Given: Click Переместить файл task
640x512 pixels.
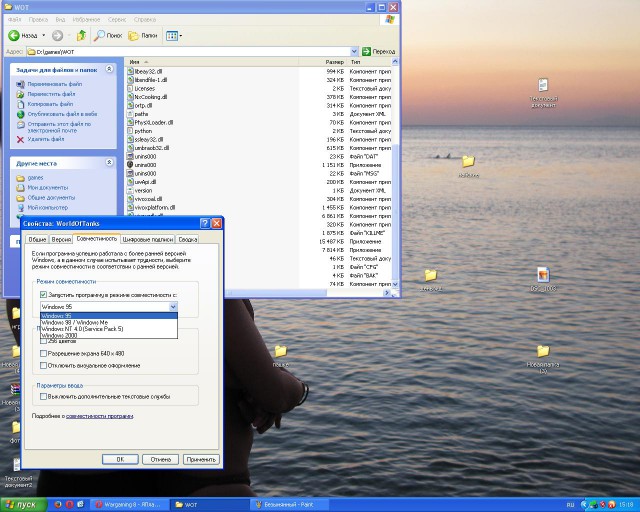Looking at the screenshot, I should (x=51, y=94).
